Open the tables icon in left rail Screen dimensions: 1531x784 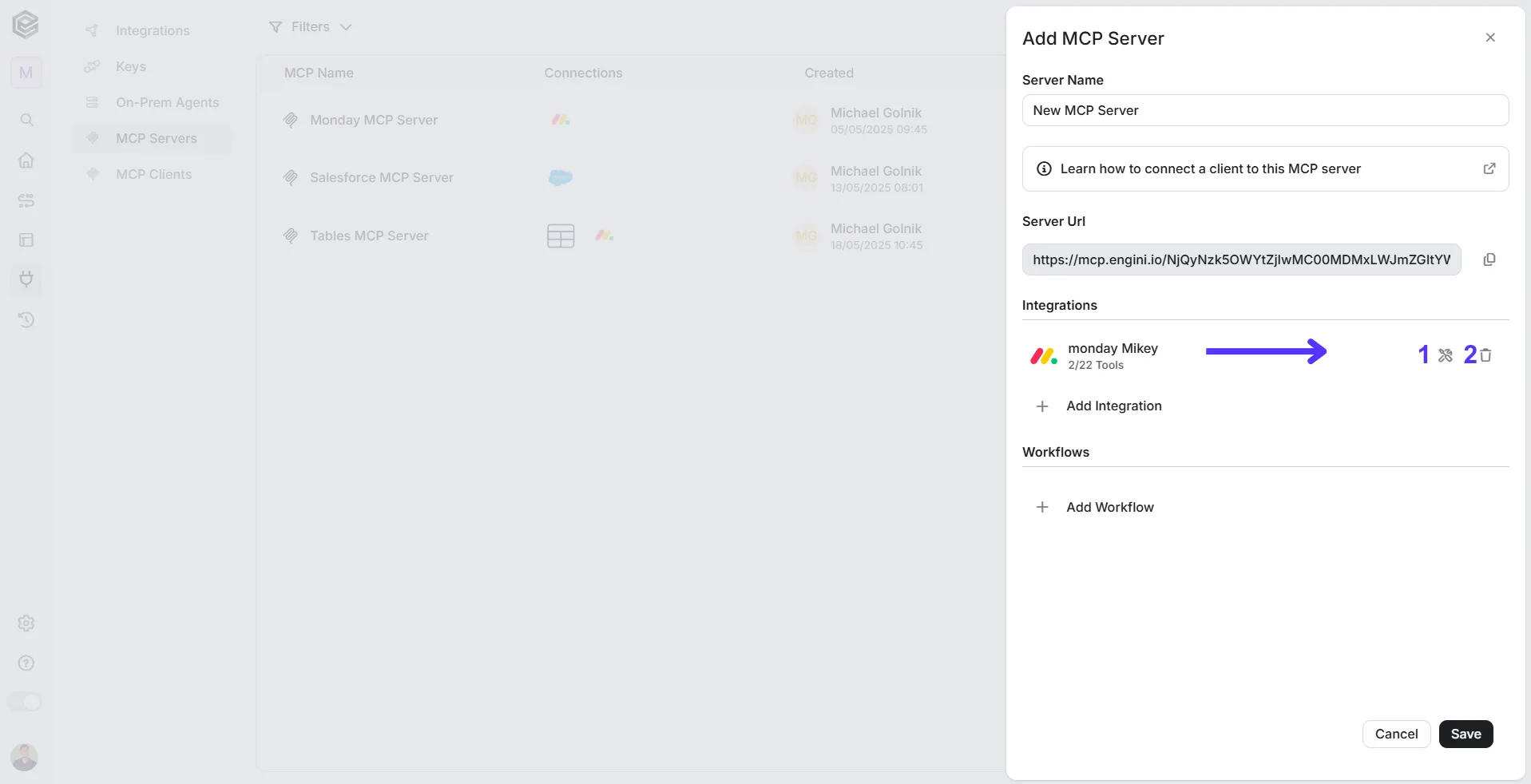pos(26,240)
